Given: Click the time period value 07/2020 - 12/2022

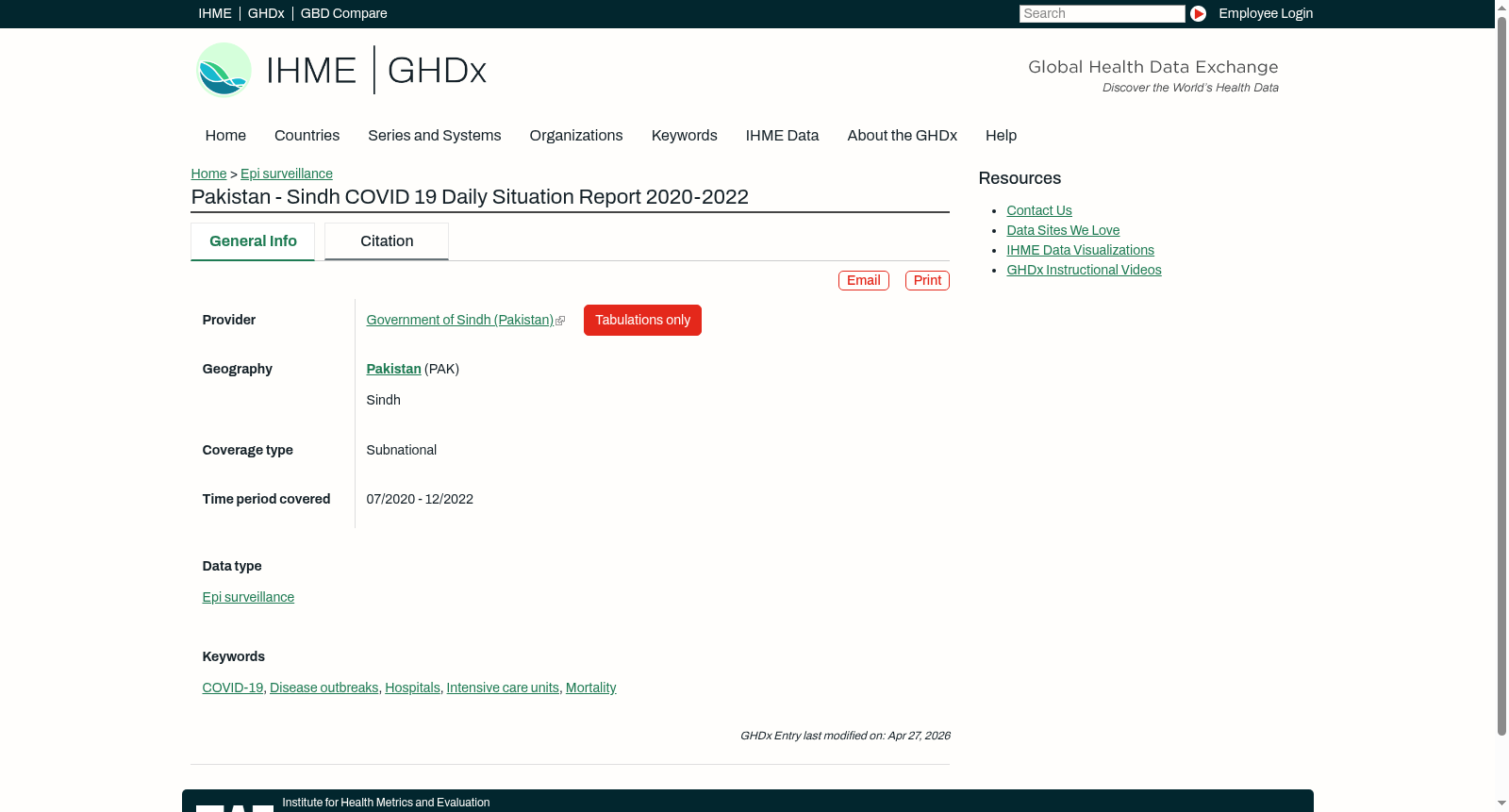Looking at the screenshot, I should (x=420, y=499).
